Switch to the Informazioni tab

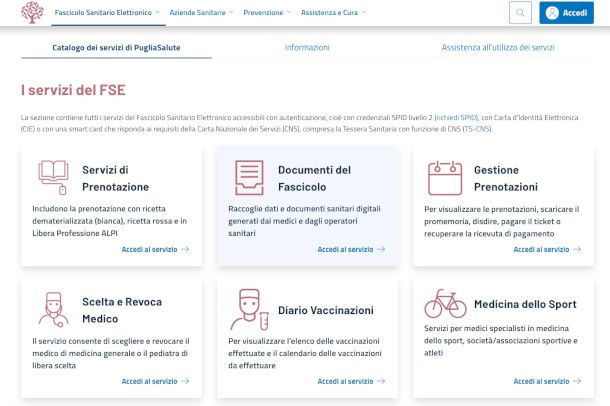pyautogui.click(x=307, y=47)
